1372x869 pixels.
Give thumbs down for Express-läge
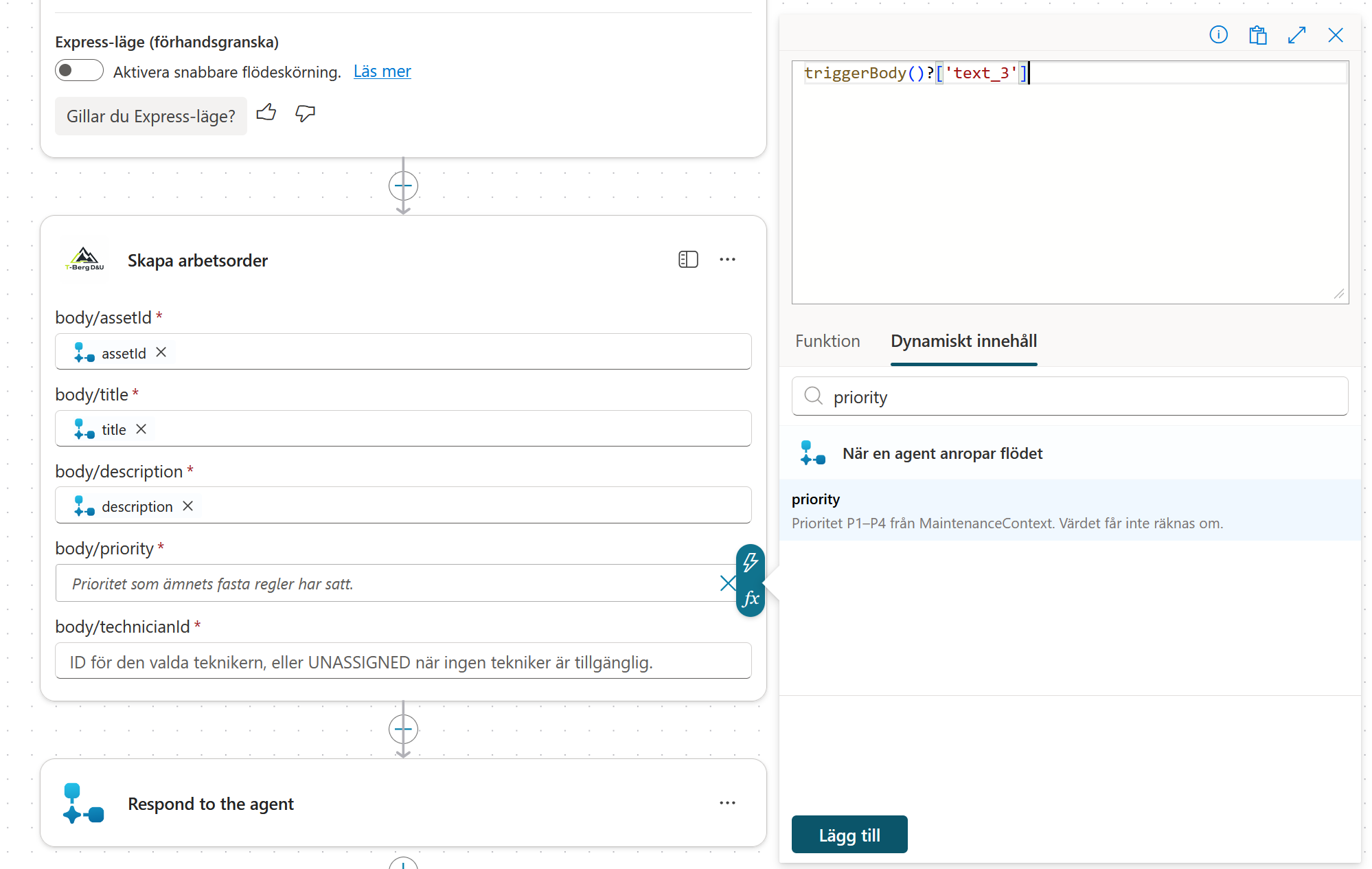(x=306, y=113)
